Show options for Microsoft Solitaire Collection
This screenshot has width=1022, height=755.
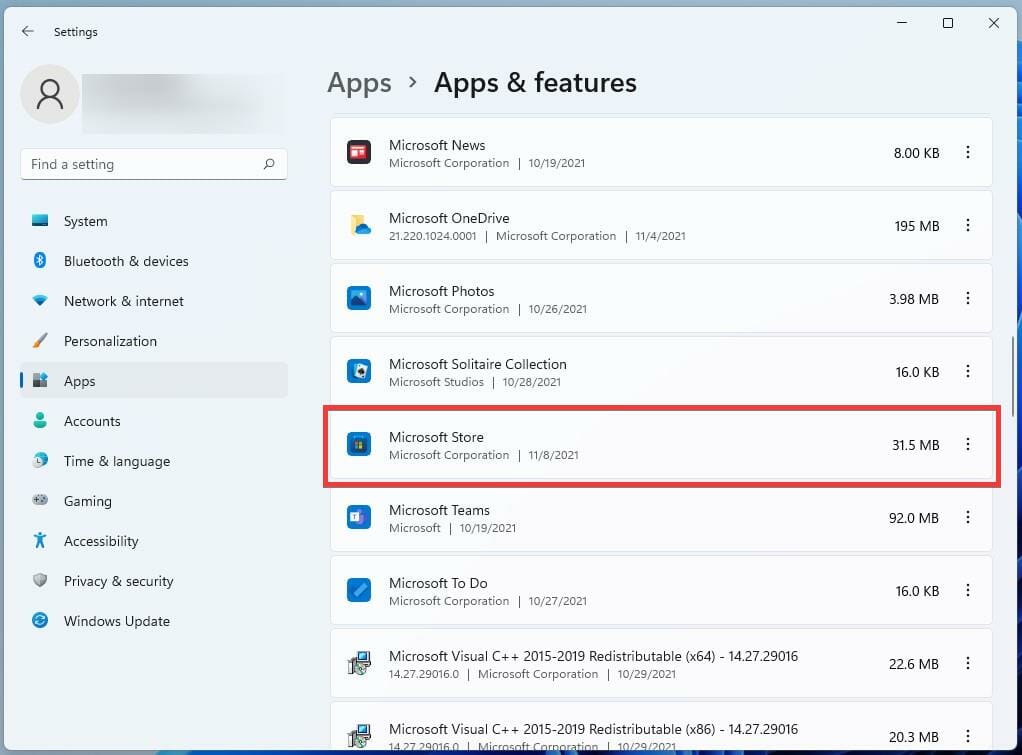pos(967,372)
